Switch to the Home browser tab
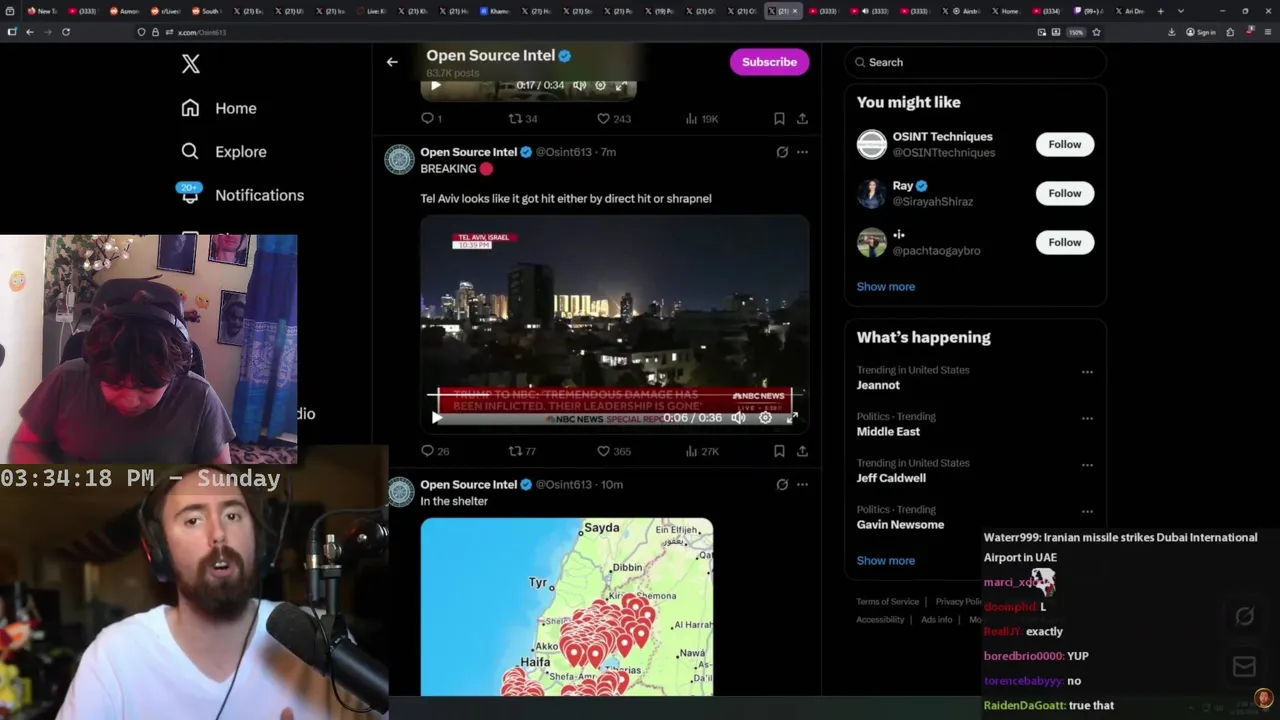 [x=1005, y=11]
